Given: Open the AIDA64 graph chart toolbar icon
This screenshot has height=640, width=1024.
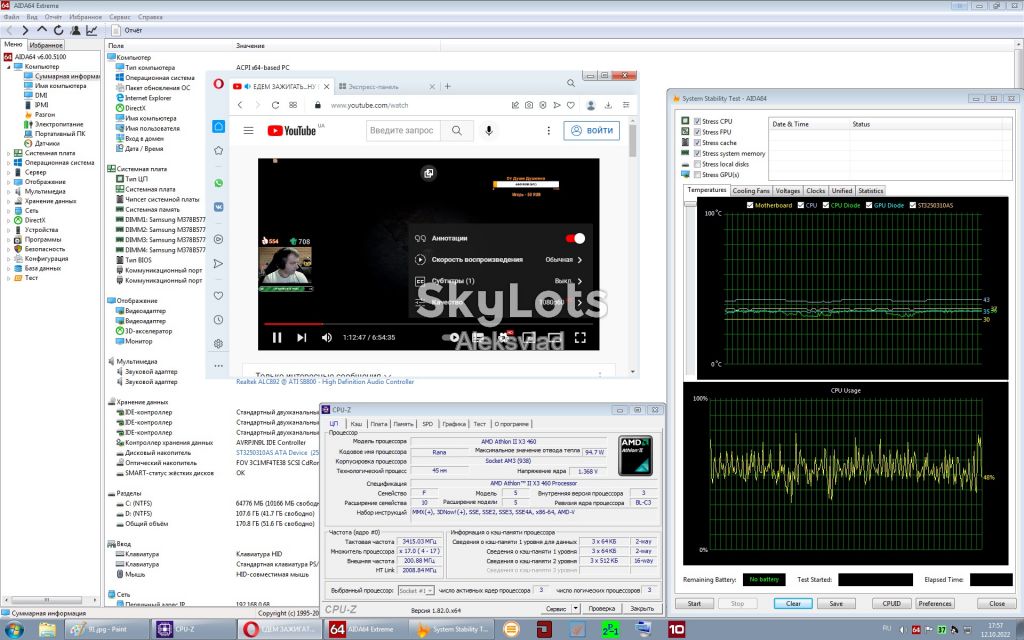Looking at the screenshot, I should pyautogui.click(x=91, y=30).
